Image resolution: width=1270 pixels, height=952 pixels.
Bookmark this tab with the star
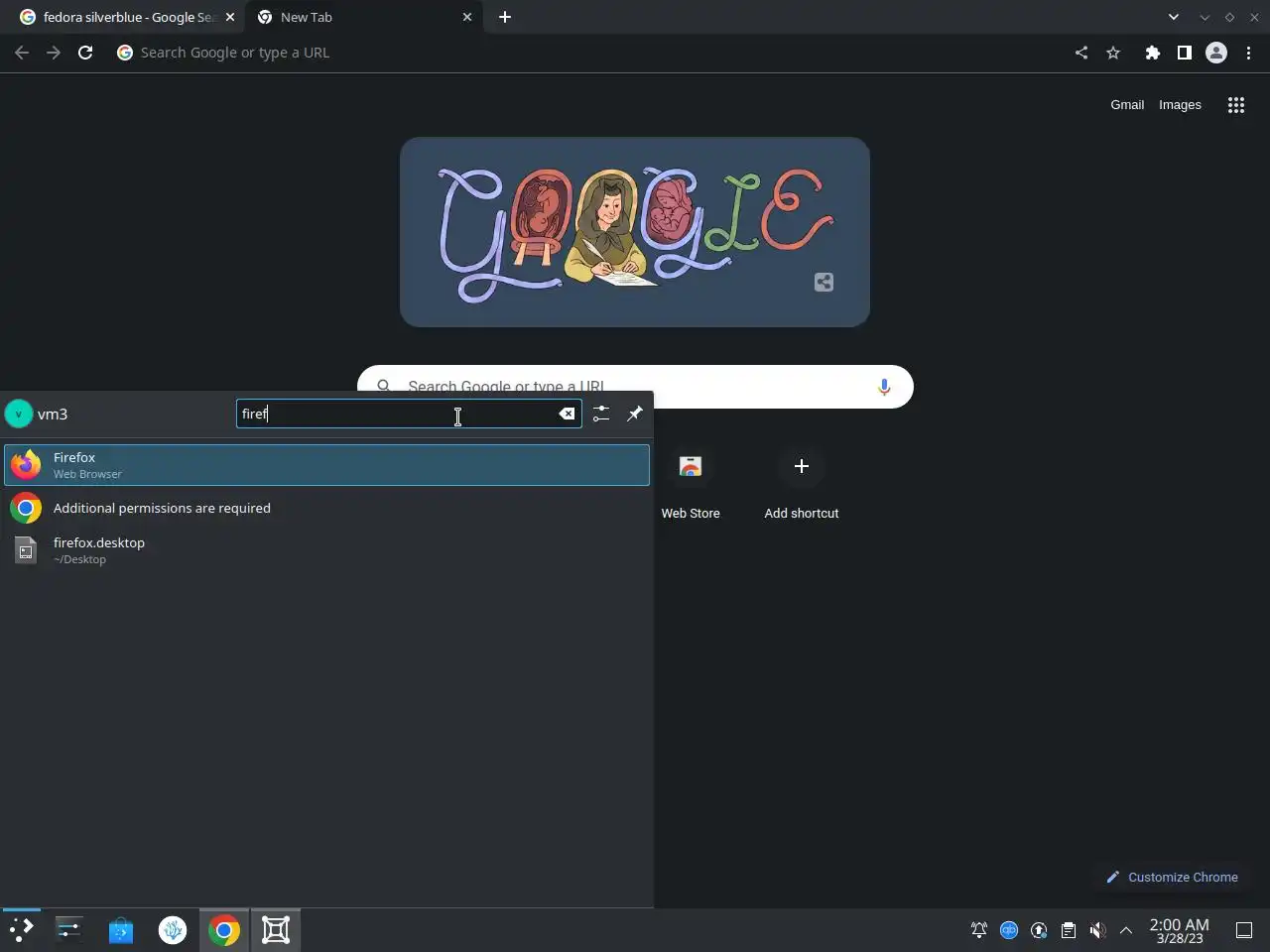click(x=1113, y=53)
